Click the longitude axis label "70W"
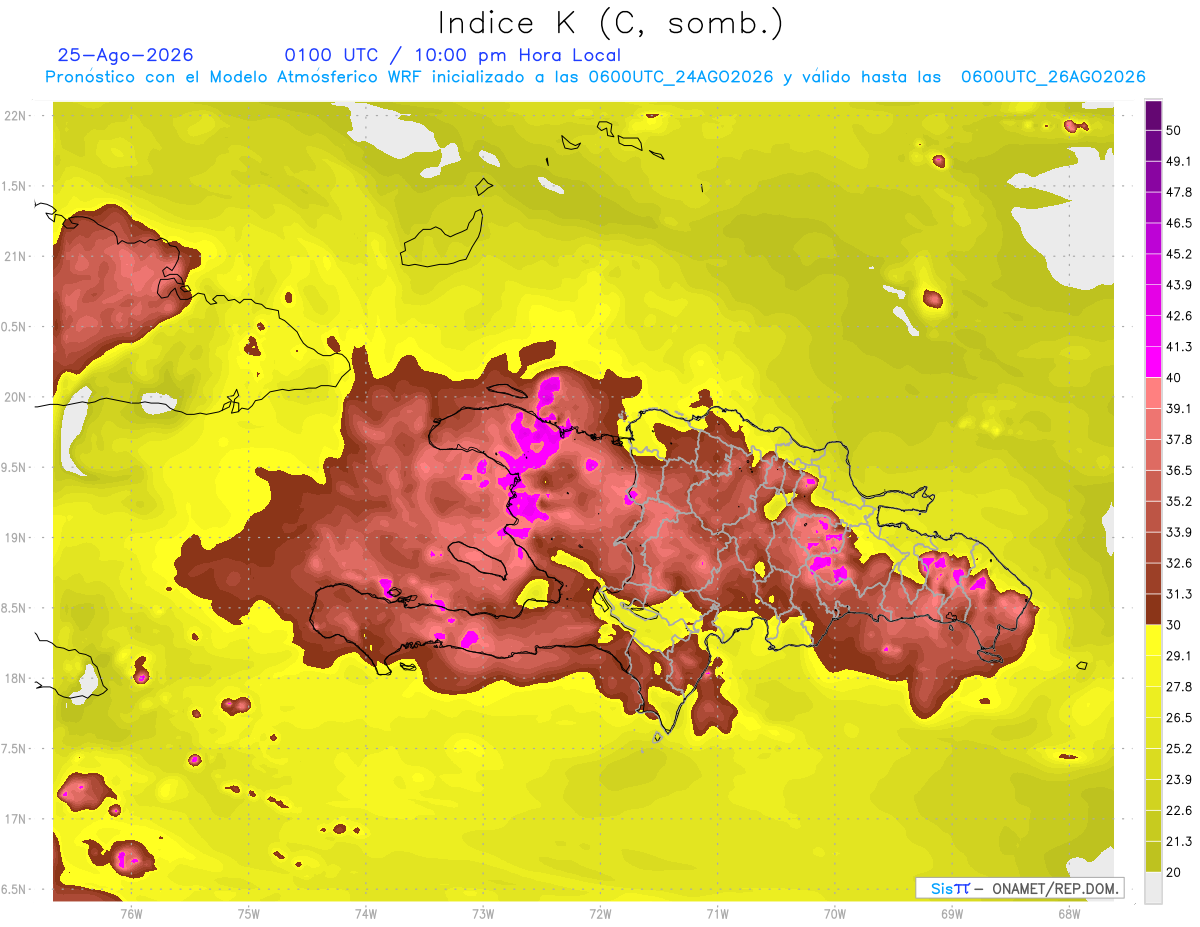1200x927 pixels. [x=835, y=913]
